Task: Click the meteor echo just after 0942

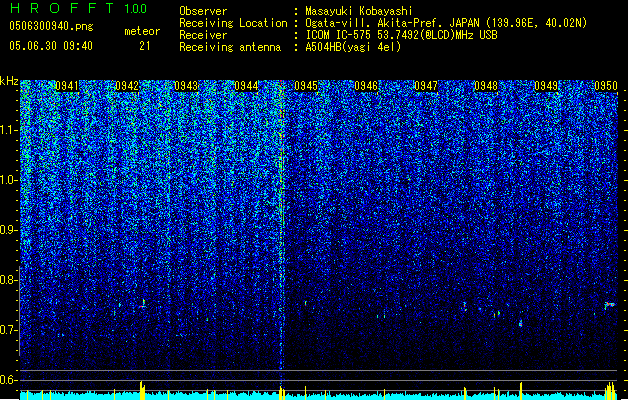Action: point(143,304)
